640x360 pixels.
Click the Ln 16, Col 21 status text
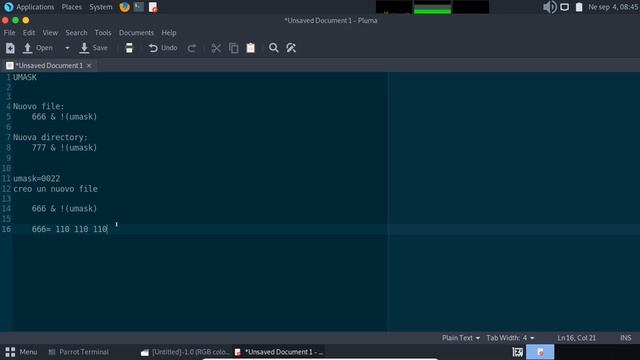(x=576, y=338)
